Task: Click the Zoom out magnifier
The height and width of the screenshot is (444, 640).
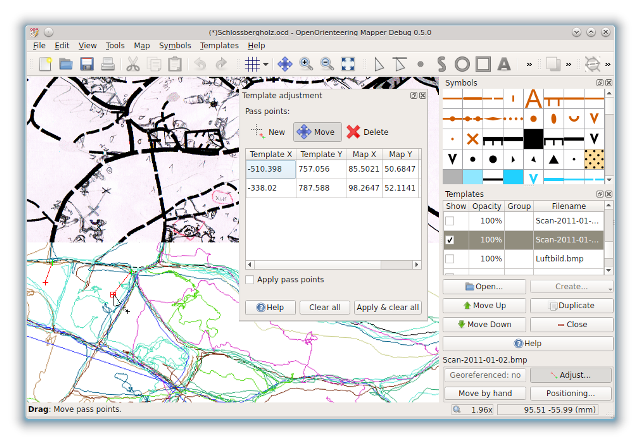Action: pos(327,64)
